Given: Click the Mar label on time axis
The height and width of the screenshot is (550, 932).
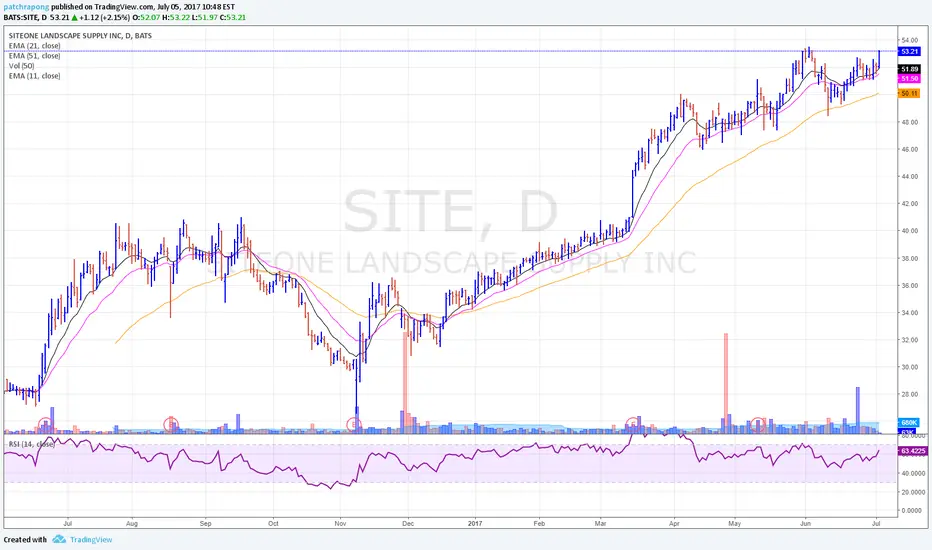Looking at the screenshot, I should tap(600, 524).
